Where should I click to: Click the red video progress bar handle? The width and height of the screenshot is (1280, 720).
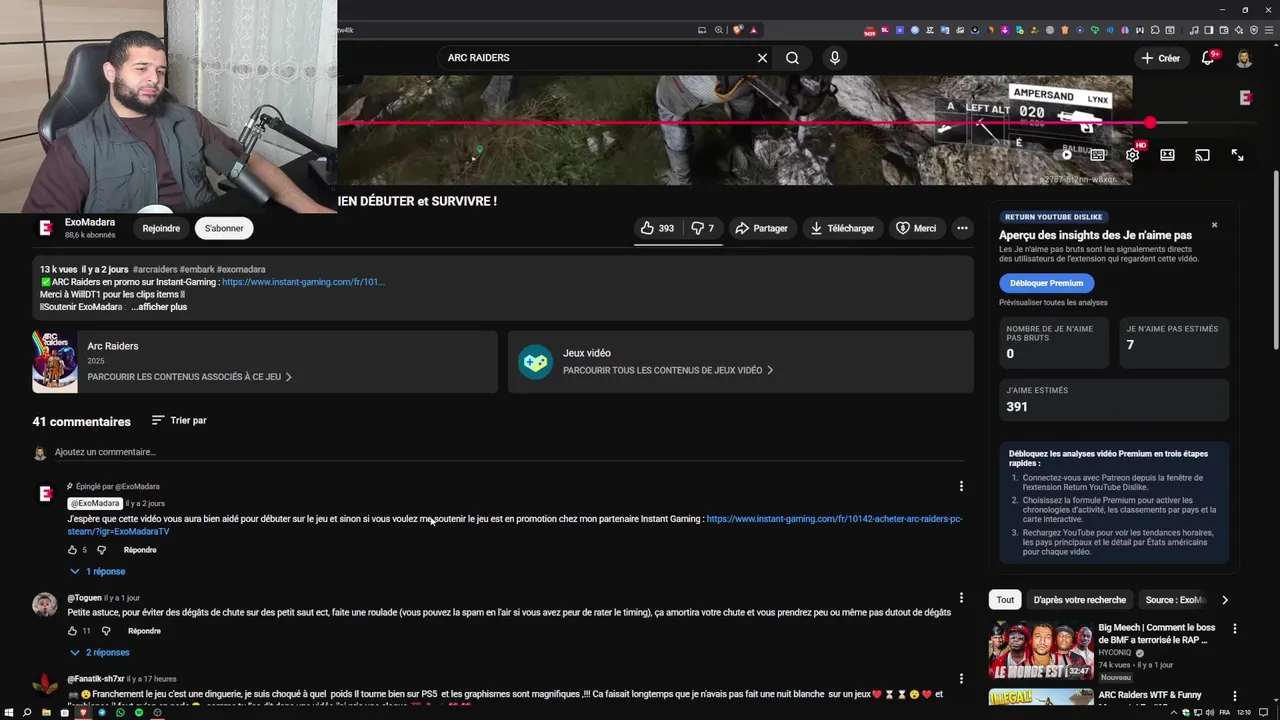click(x=1150, y=122)
